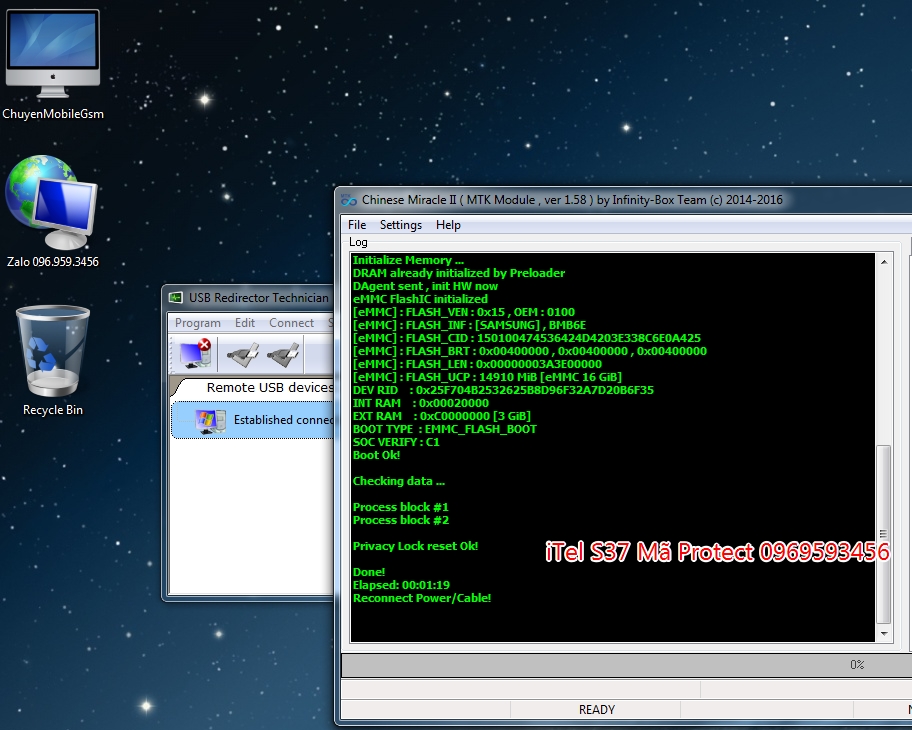Click the 'Done!' log line
Screen dimensions: 912x730
point(369,572)
